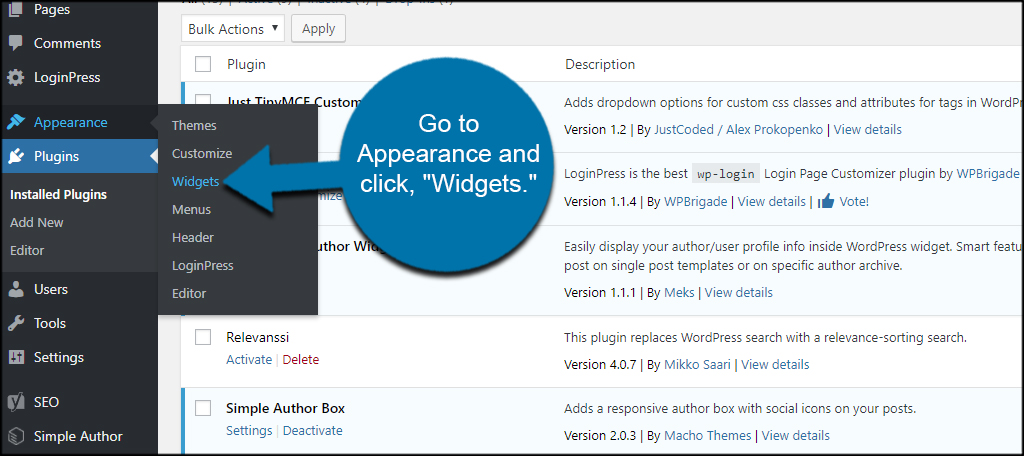The image size is (1024, 456).
Task: Click the JustCoded / Alex Prokopenko author link
Action: pyautogui.click(x=739, y=129)
